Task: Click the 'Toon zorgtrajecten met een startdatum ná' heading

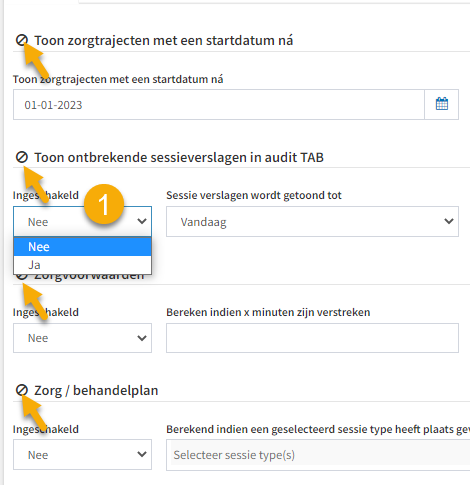Action: coord(164,40)
